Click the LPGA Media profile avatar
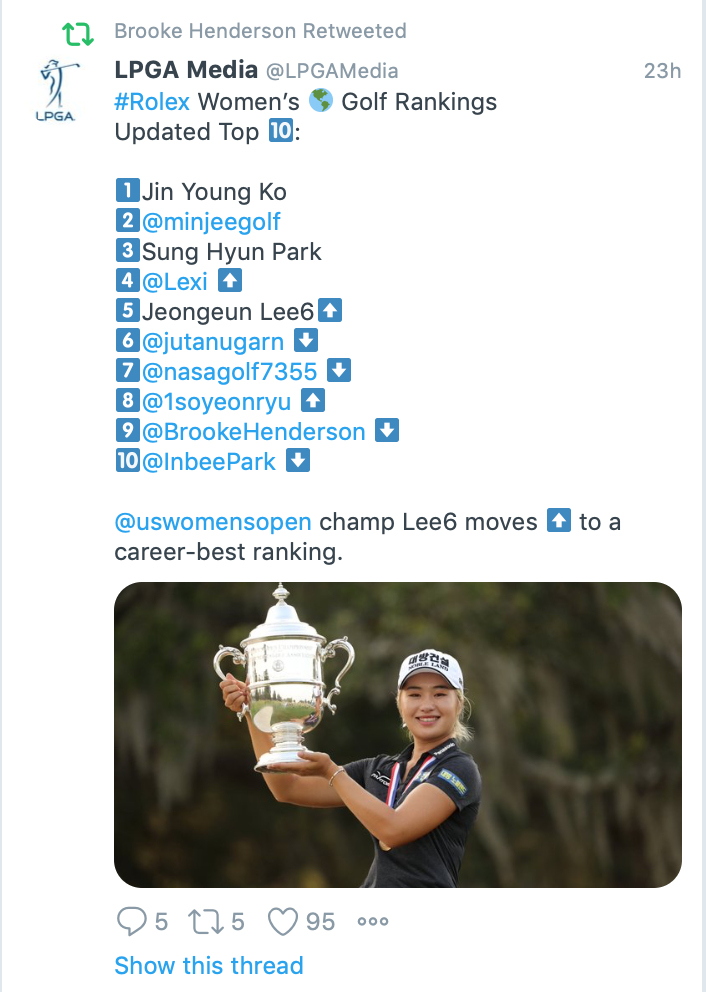The height and width of the screenshot is (992, 706). click(57, 90)
